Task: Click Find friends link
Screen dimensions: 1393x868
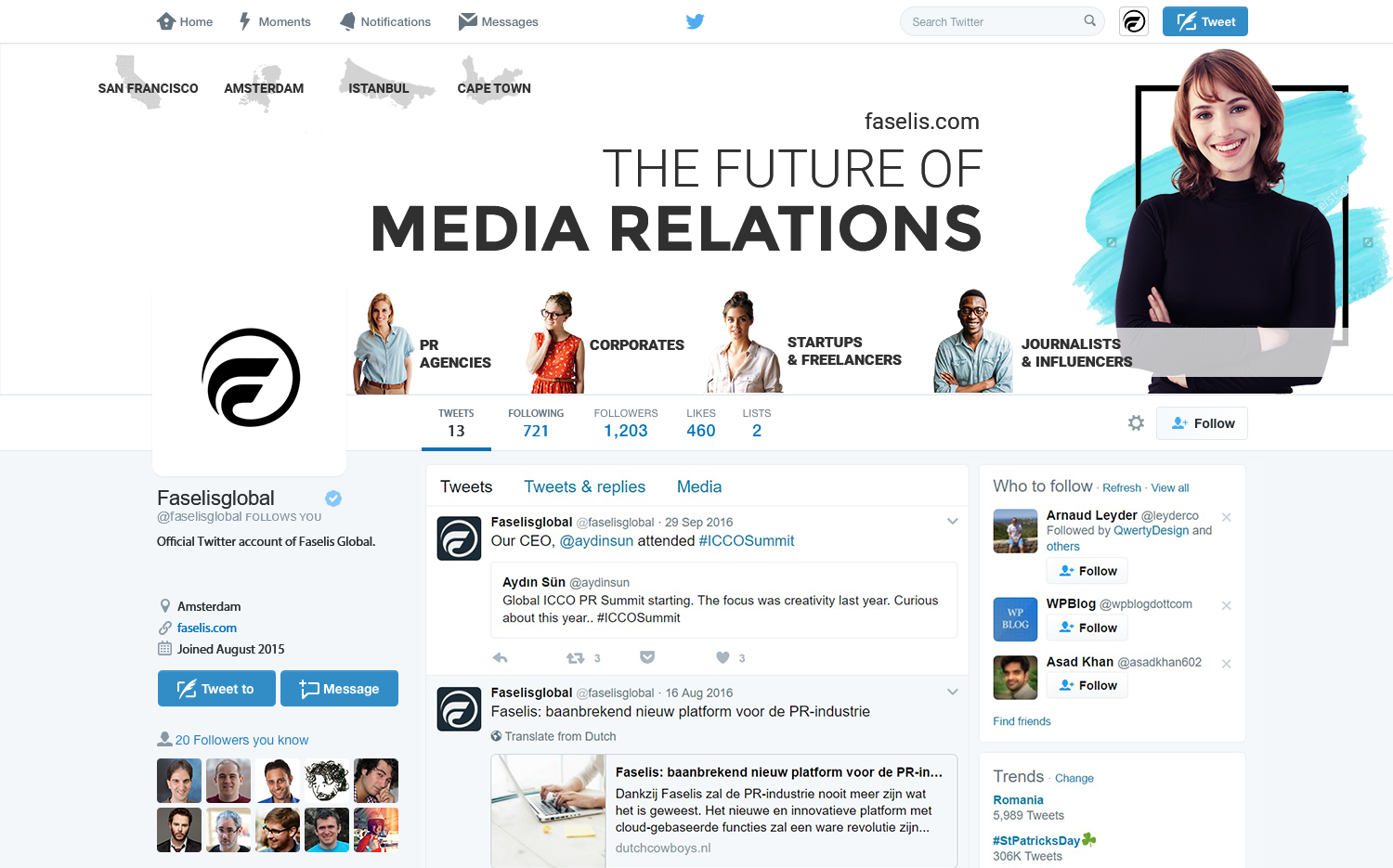Action: pos(1022,721)
